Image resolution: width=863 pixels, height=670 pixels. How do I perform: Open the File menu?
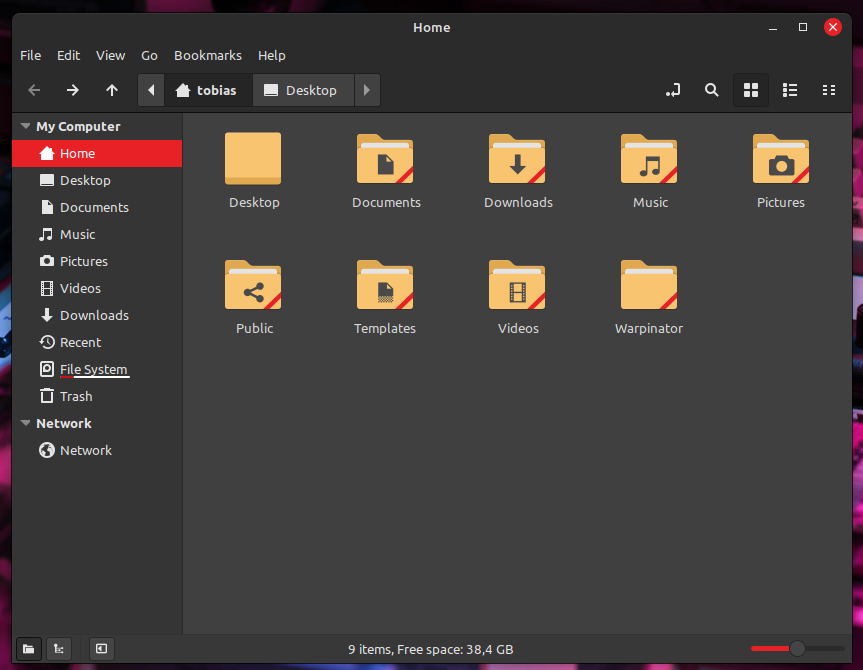click(x=30, y=56)
